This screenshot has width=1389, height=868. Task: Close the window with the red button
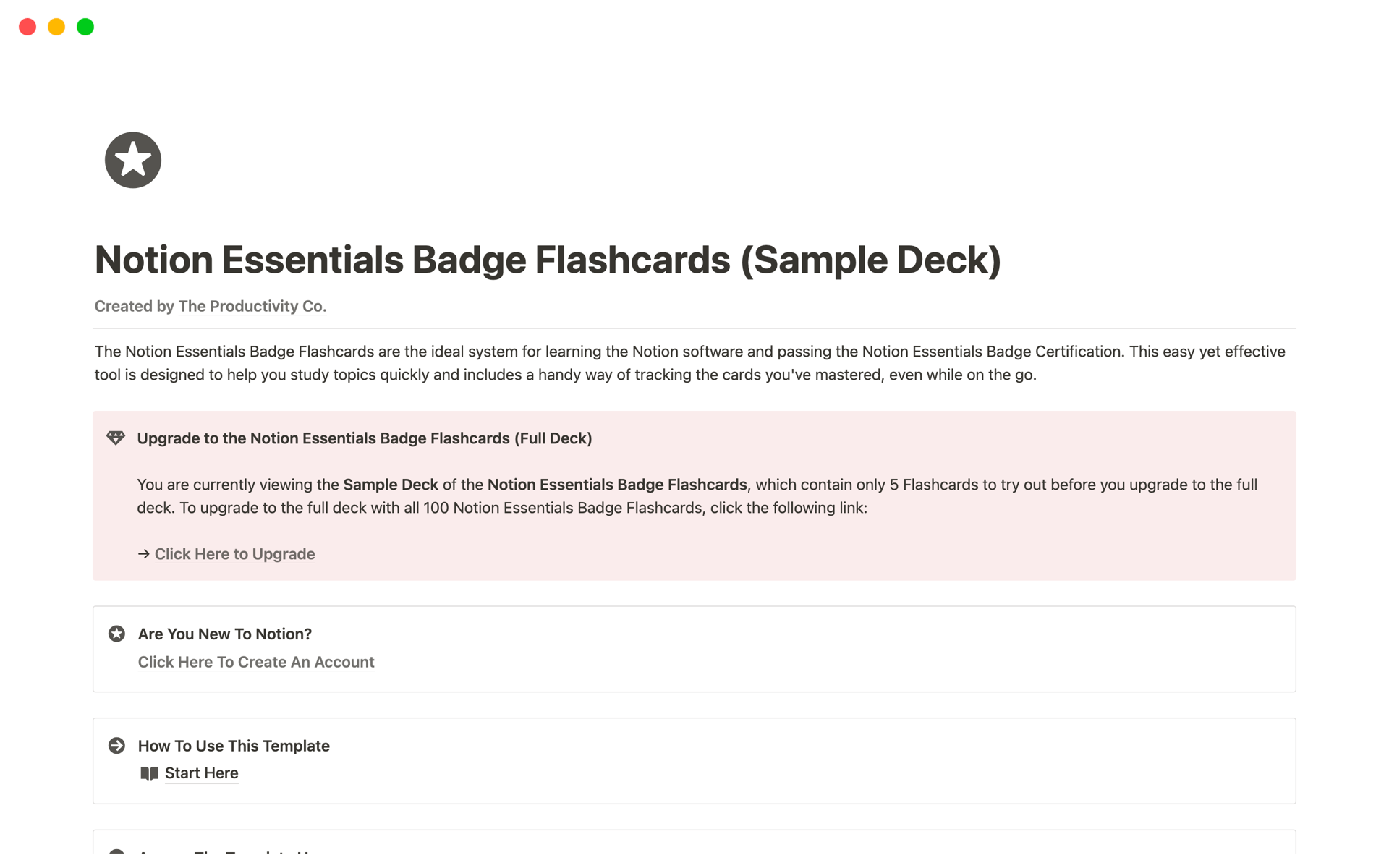[x=27, y=27]
